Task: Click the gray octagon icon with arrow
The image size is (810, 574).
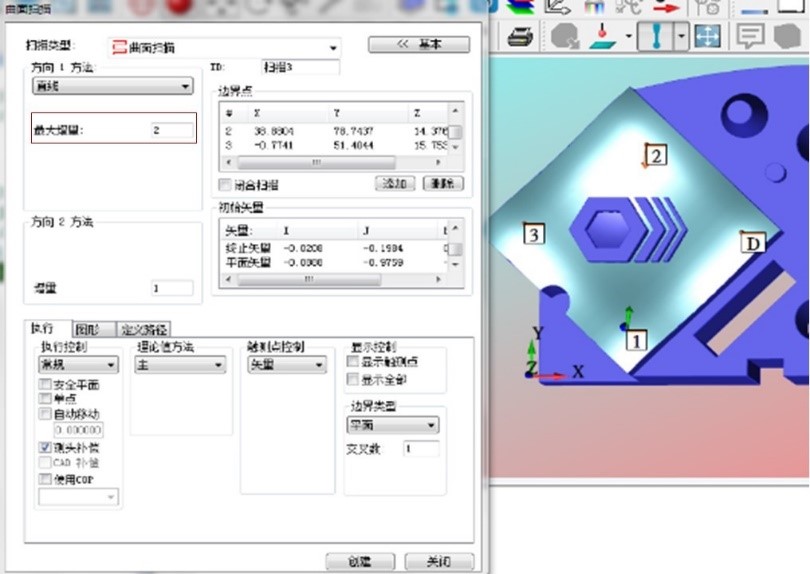Action: click(x=565, y=37)
